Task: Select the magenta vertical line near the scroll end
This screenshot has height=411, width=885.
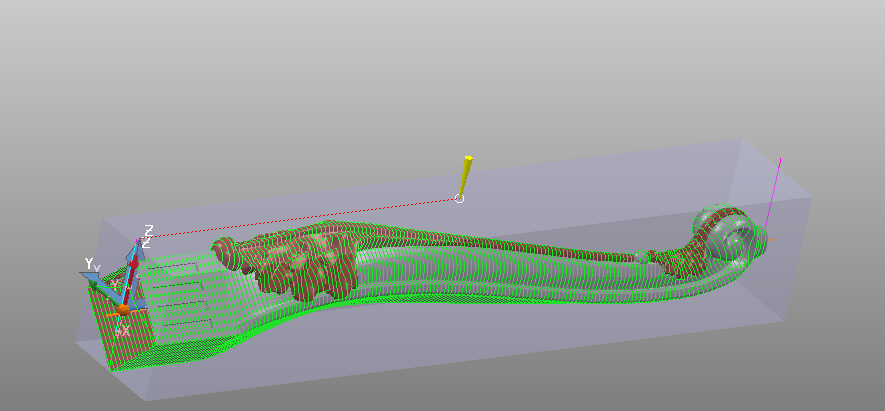Action: point(773,195)
